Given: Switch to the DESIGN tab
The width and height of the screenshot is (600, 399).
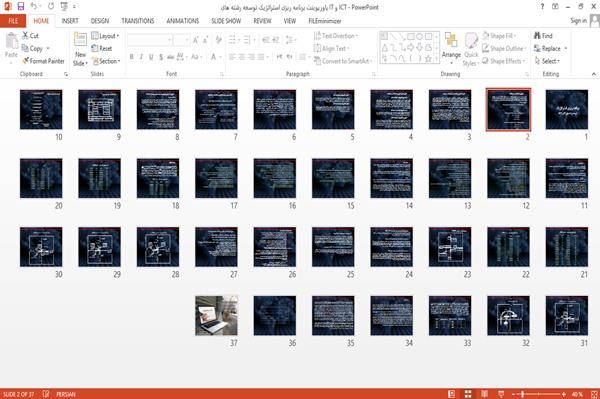Looking at the screenshot, I should click(x=99, y=21).
